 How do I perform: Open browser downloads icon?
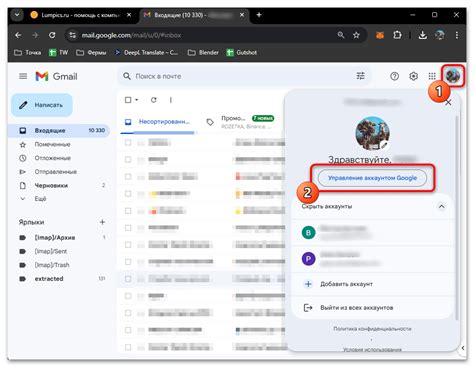point(422,35)
